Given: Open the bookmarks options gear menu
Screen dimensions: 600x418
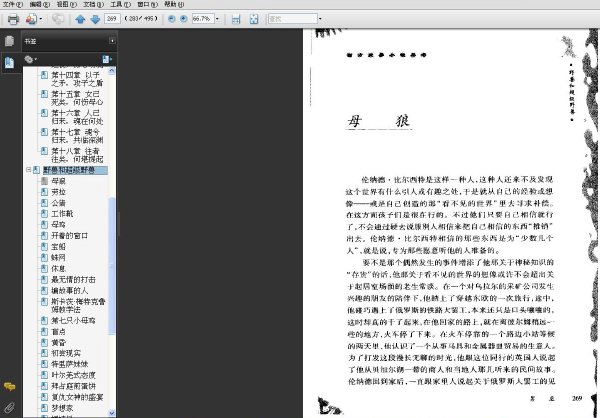Looking at the screenshot, I should (x=30, y=59).
